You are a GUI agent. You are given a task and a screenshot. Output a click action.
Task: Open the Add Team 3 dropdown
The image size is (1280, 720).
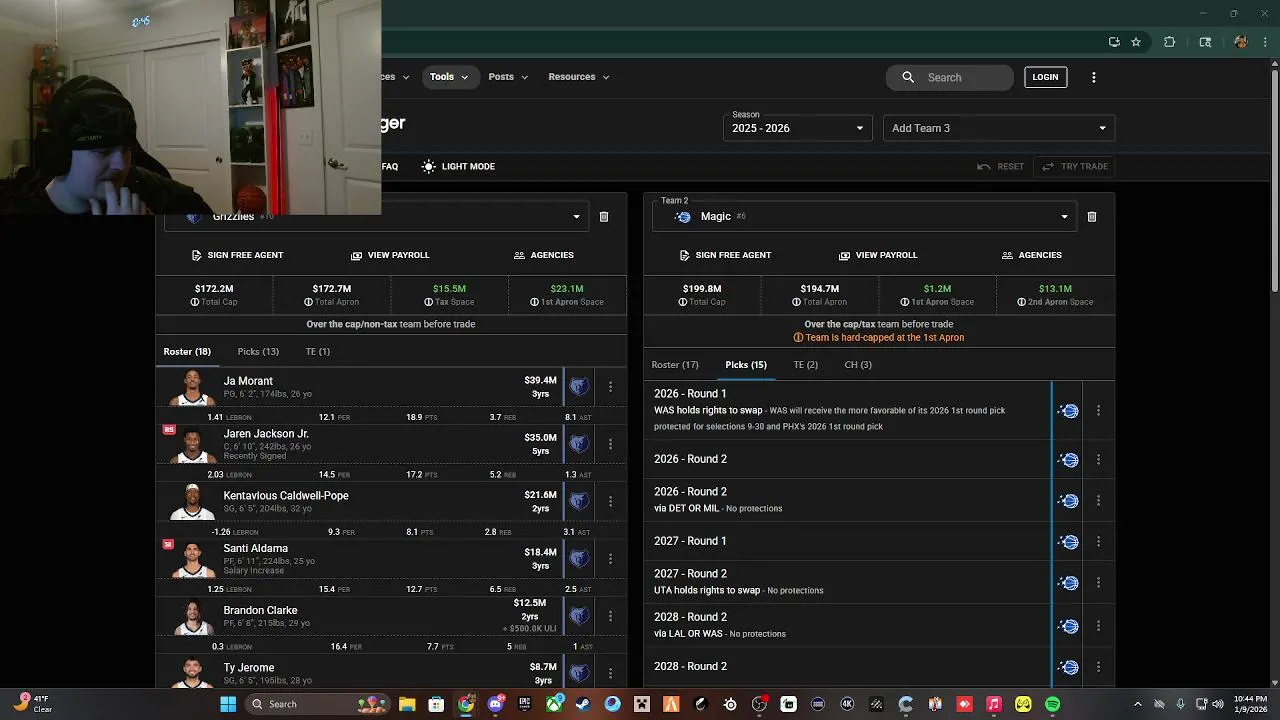click(999, 128)
